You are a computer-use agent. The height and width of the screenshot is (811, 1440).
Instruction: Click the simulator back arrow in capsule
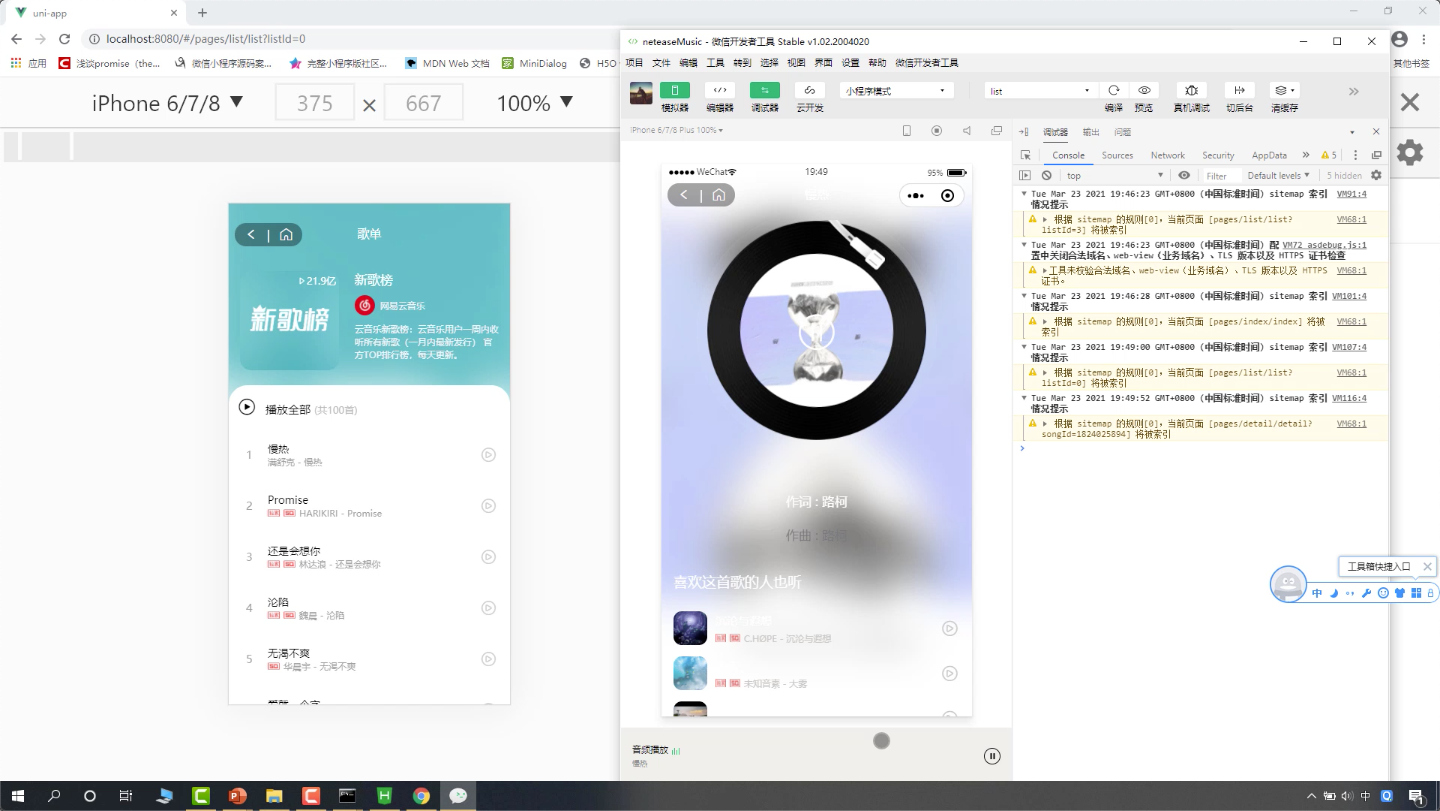684,195
